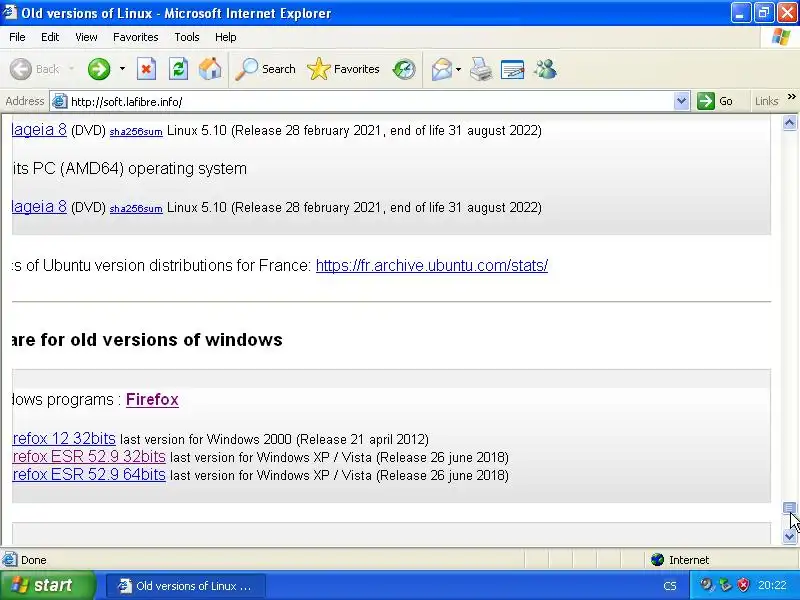Open the History clock icon
Screen dimensions: 800x600
[x=404, y=69]
